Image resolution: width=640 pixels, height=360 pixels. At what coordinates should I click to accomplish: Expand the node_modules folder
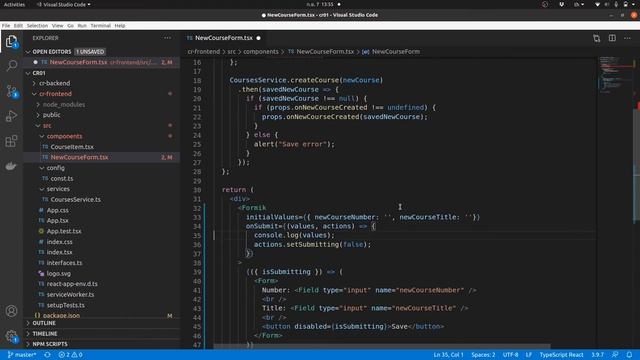pyautogui.click(x=64, y=104)
